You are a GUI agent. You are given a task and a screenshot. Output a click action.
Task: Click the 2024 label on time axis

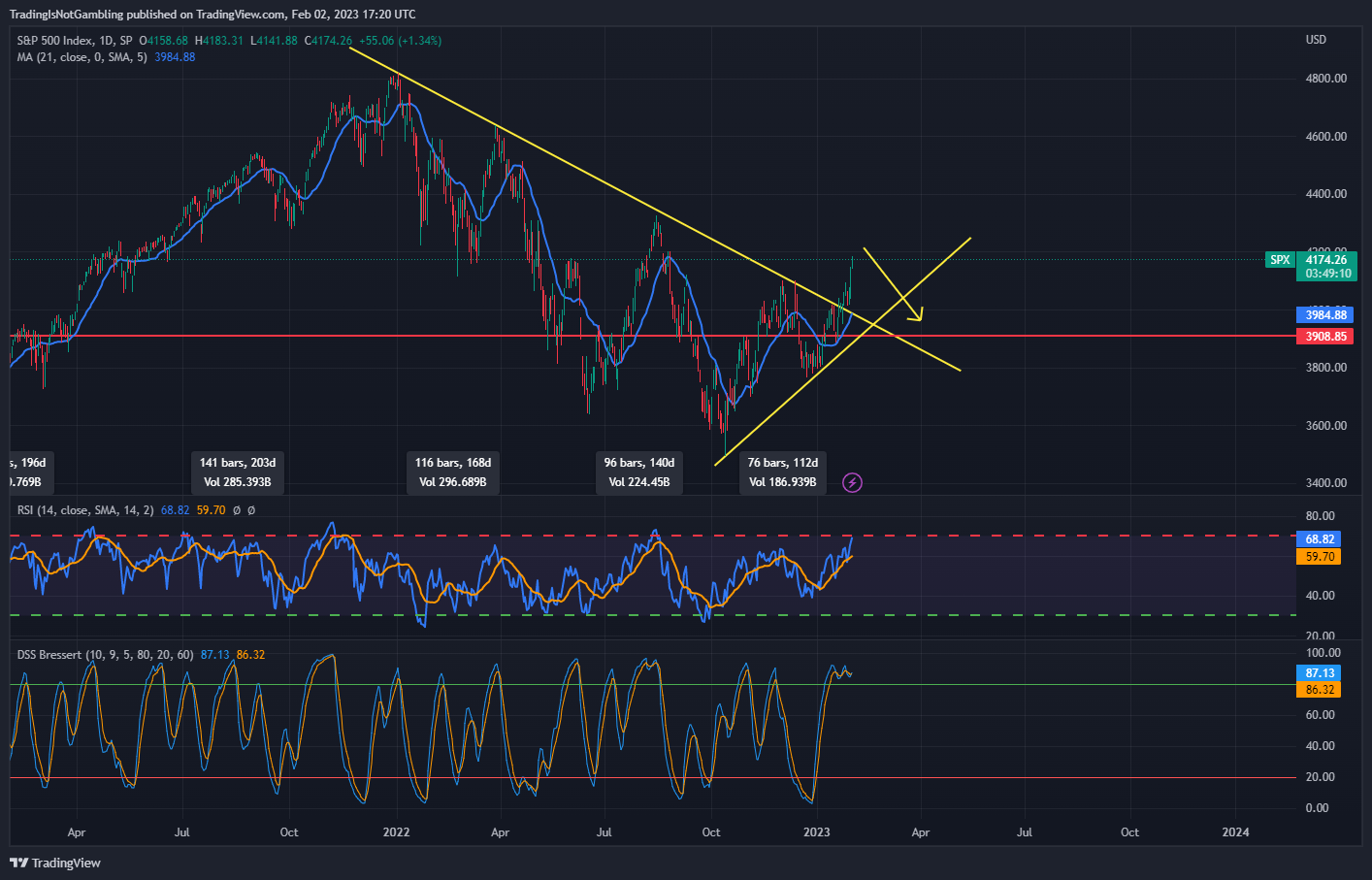pyautogui.click(x=1235, y=832)
